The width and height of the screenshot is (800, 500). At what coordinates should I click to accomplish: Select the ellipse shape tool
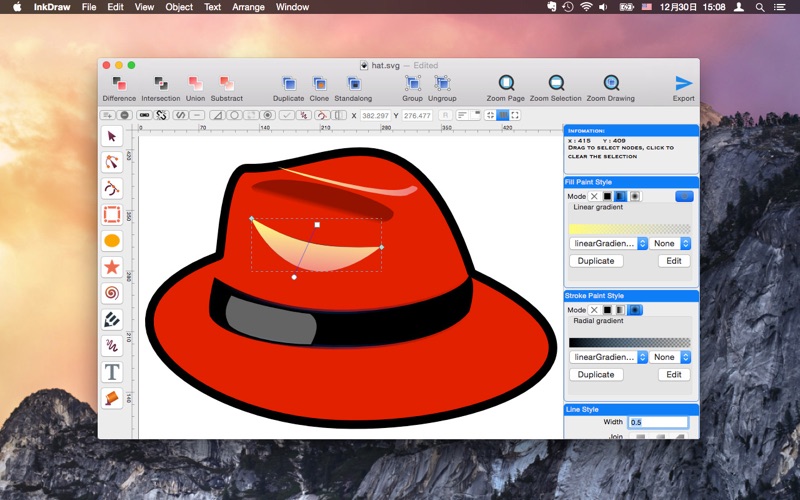pos(112,241)
